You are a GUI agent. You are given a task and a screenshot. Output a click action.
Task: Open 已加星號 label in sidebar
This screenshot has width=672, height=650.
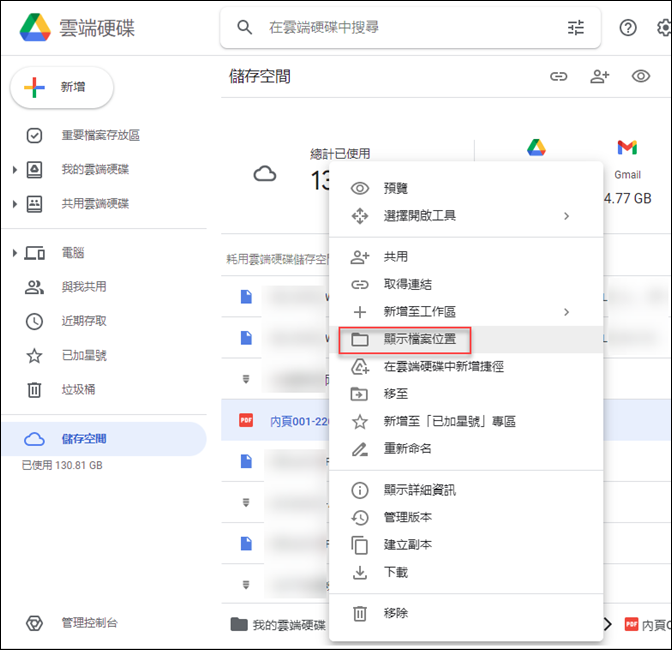coord(84,356)
